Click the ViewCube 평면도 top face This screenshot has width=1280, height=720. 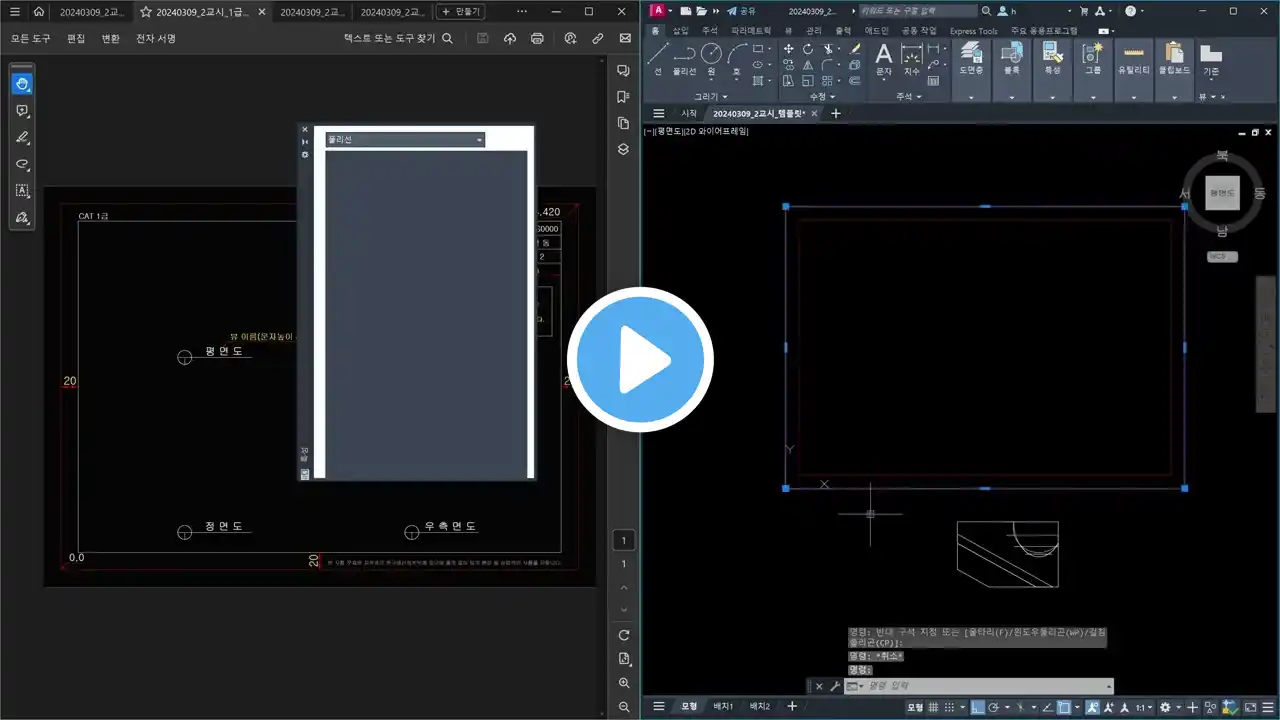[1222, 193]
